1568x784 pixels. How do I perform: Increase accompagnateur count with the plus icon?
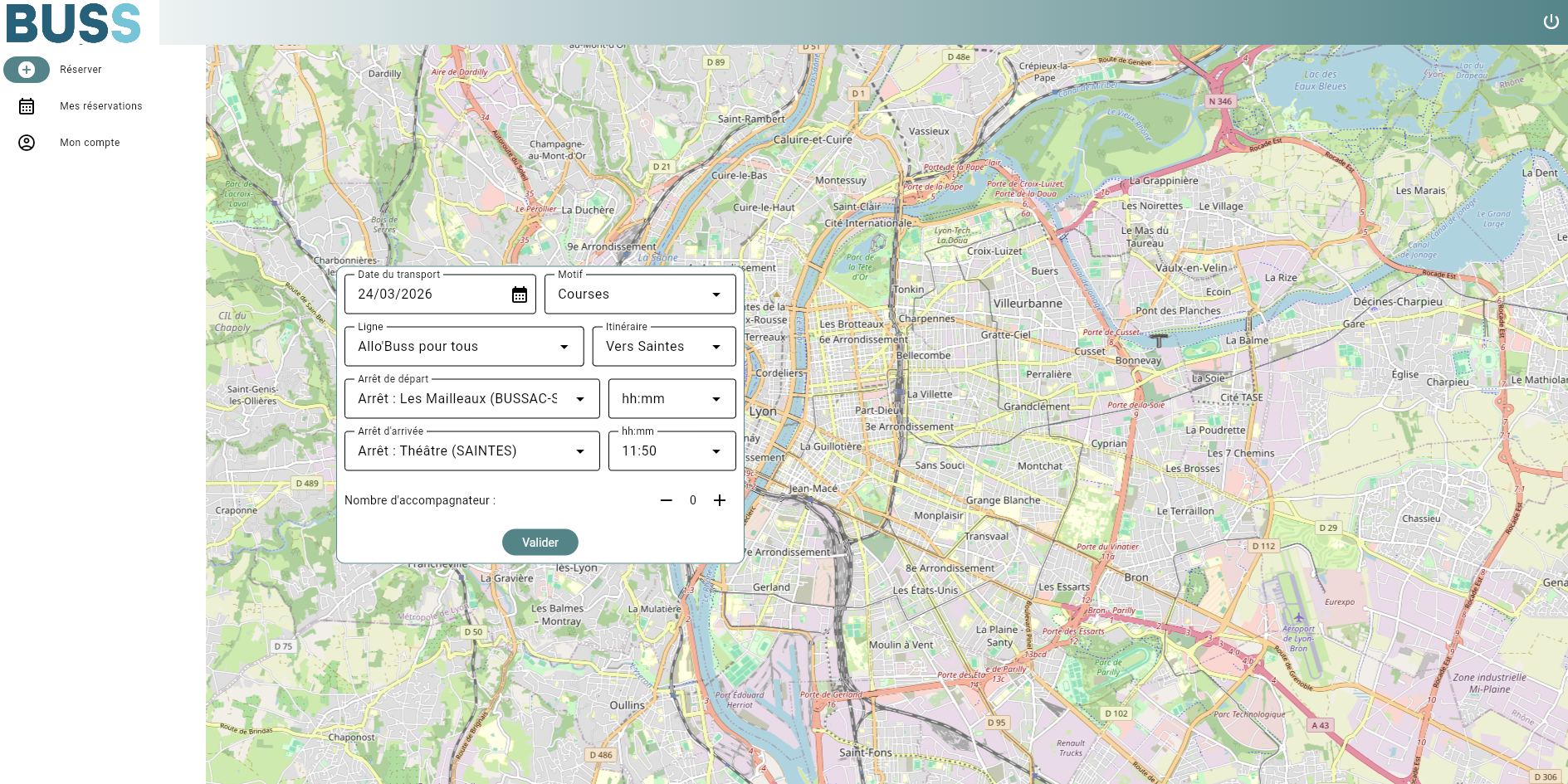click(719, 500)
